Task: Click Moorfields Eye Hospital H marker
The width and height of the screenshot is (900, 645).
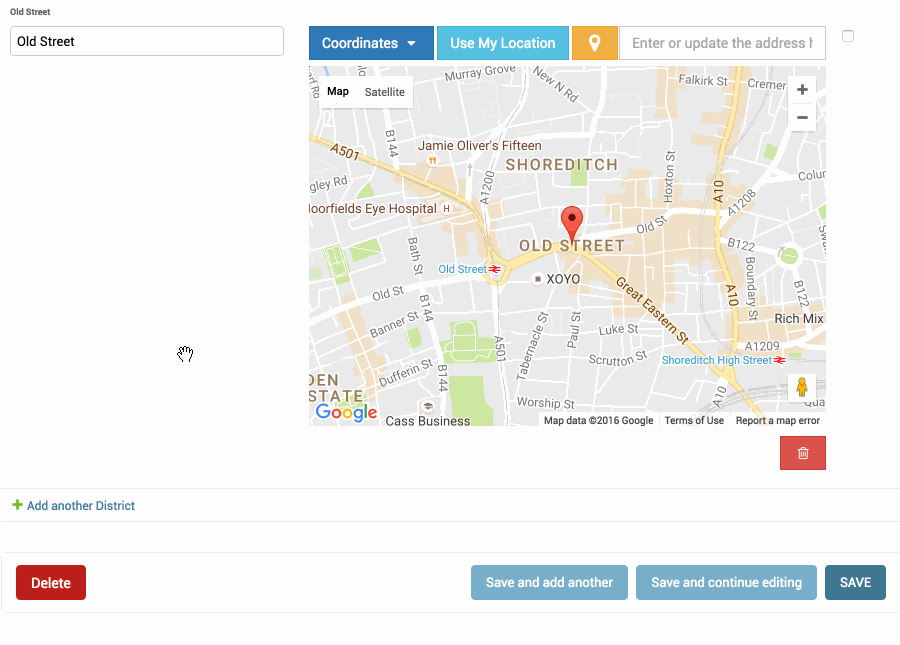Action: (x=446, y=209)
